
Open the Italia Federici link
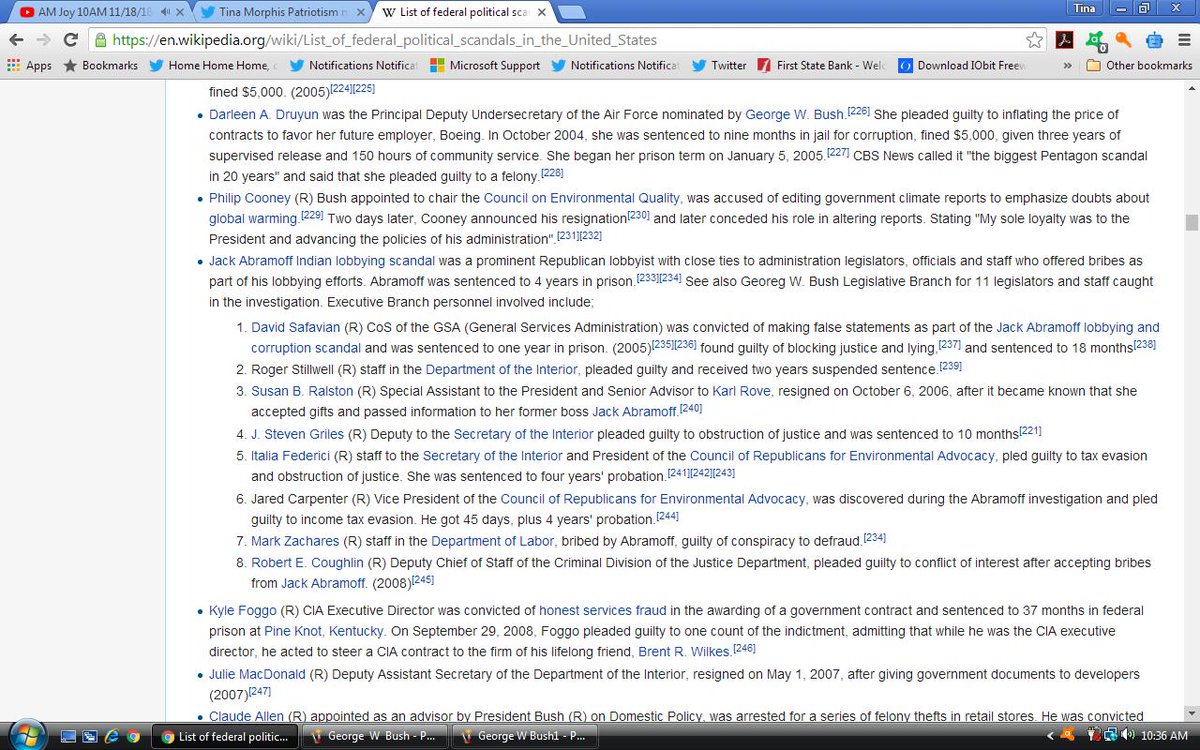pyautogui.click(x=291, y=456)
